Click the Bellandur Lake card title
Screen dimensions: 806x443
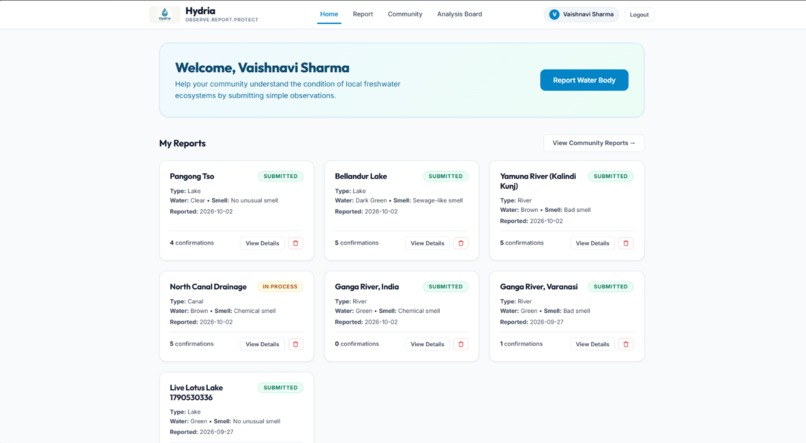coord(361,176)
